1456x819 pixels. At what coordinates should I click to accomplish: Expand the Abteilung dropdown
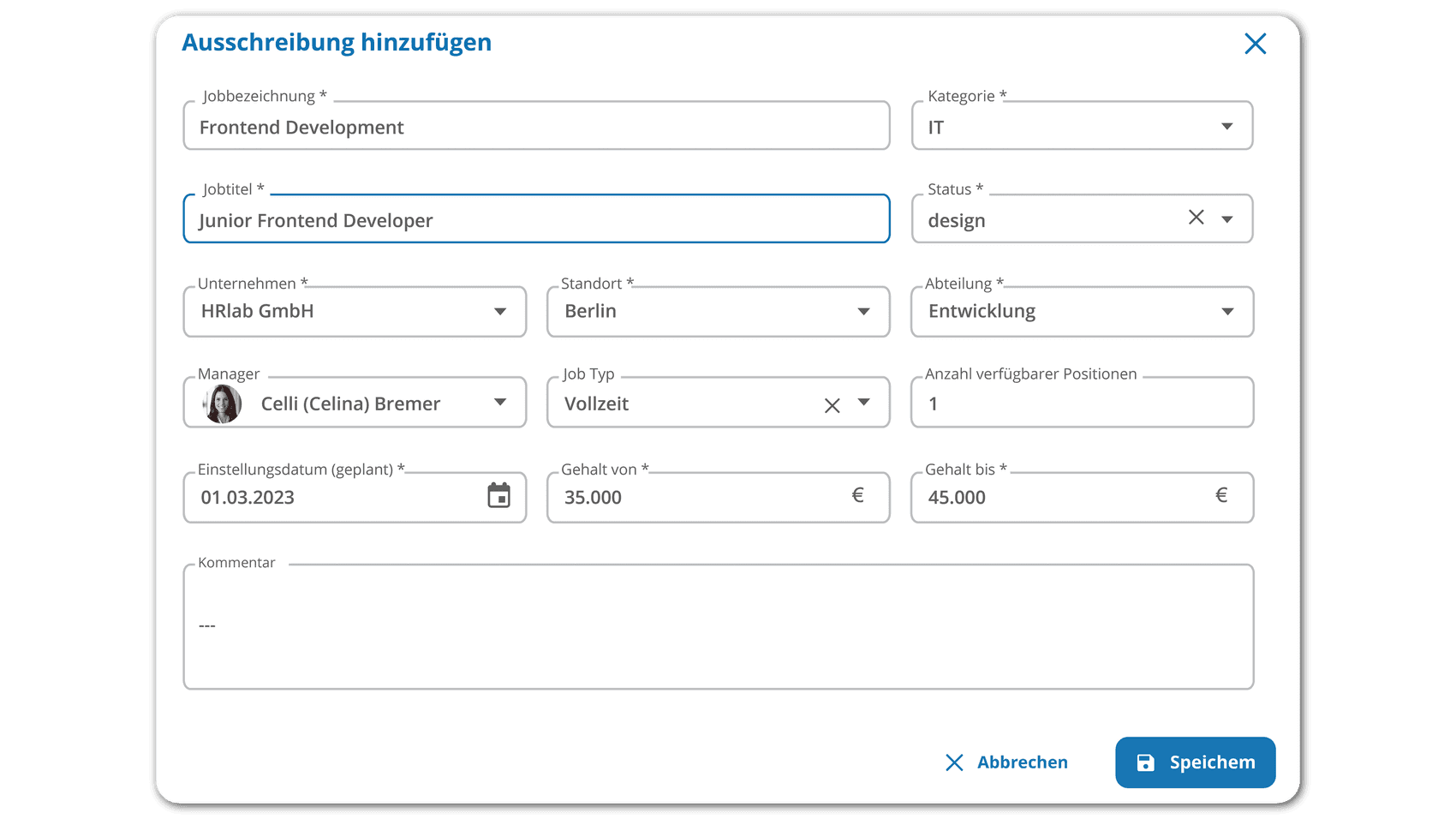point(1228,312)
